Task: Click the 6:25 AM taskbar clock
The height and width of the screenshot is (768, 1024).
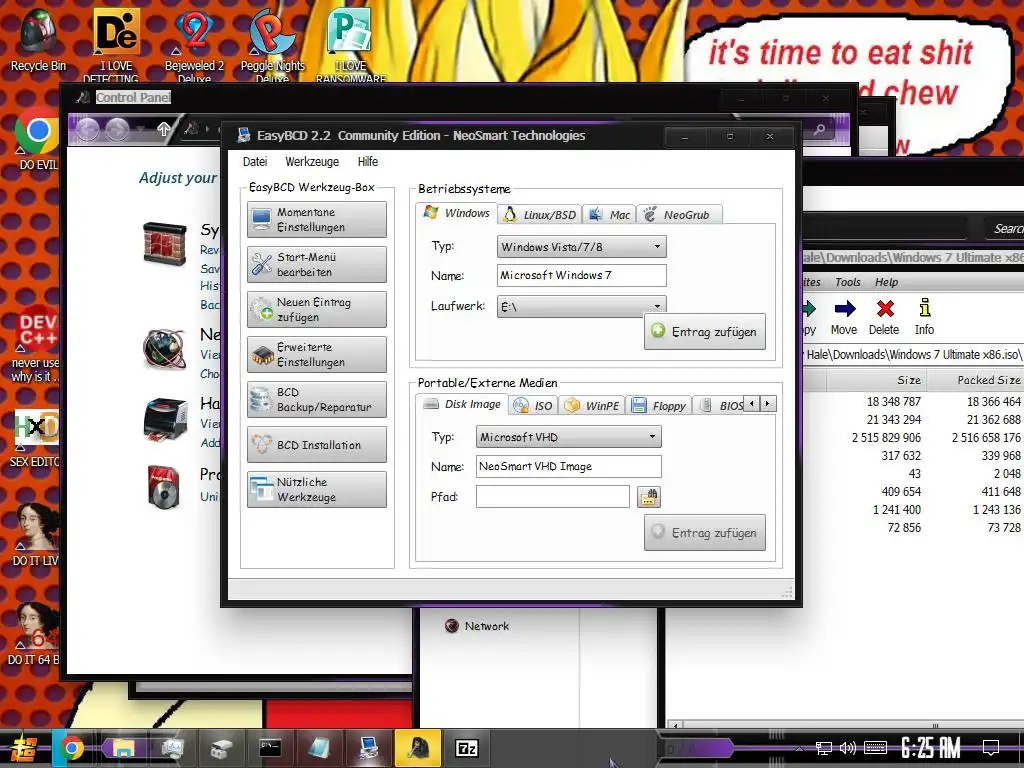Action: [931, 748]
